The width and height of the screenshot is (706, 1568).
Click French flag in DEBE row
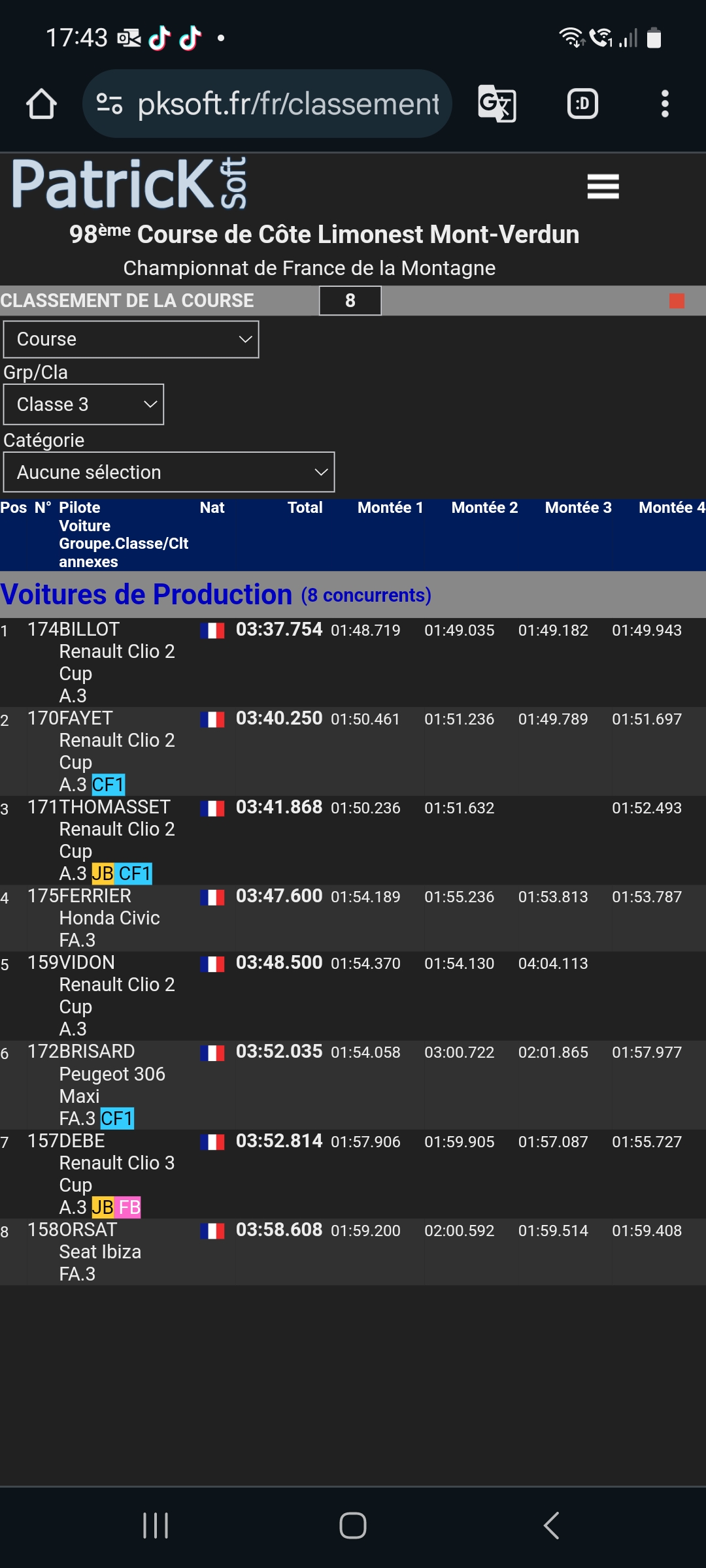pyautogui.click(x=212, y=1142)
